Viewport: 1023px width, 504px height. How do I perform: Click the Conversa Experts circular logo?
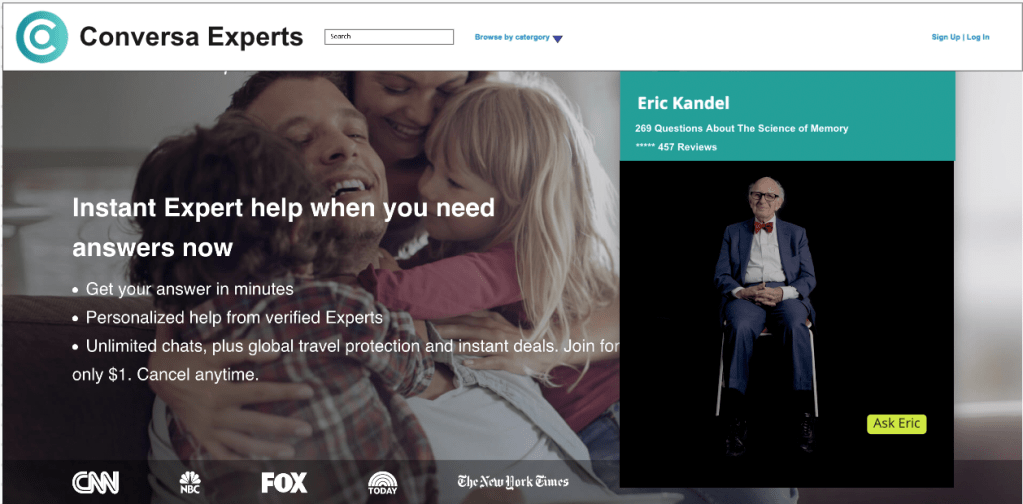(42, 37)
